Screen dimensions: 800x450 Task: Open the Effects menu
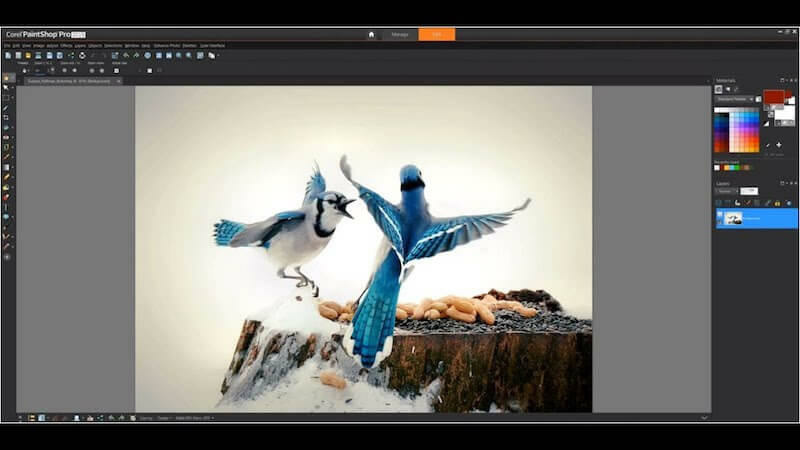pos(67,45)
